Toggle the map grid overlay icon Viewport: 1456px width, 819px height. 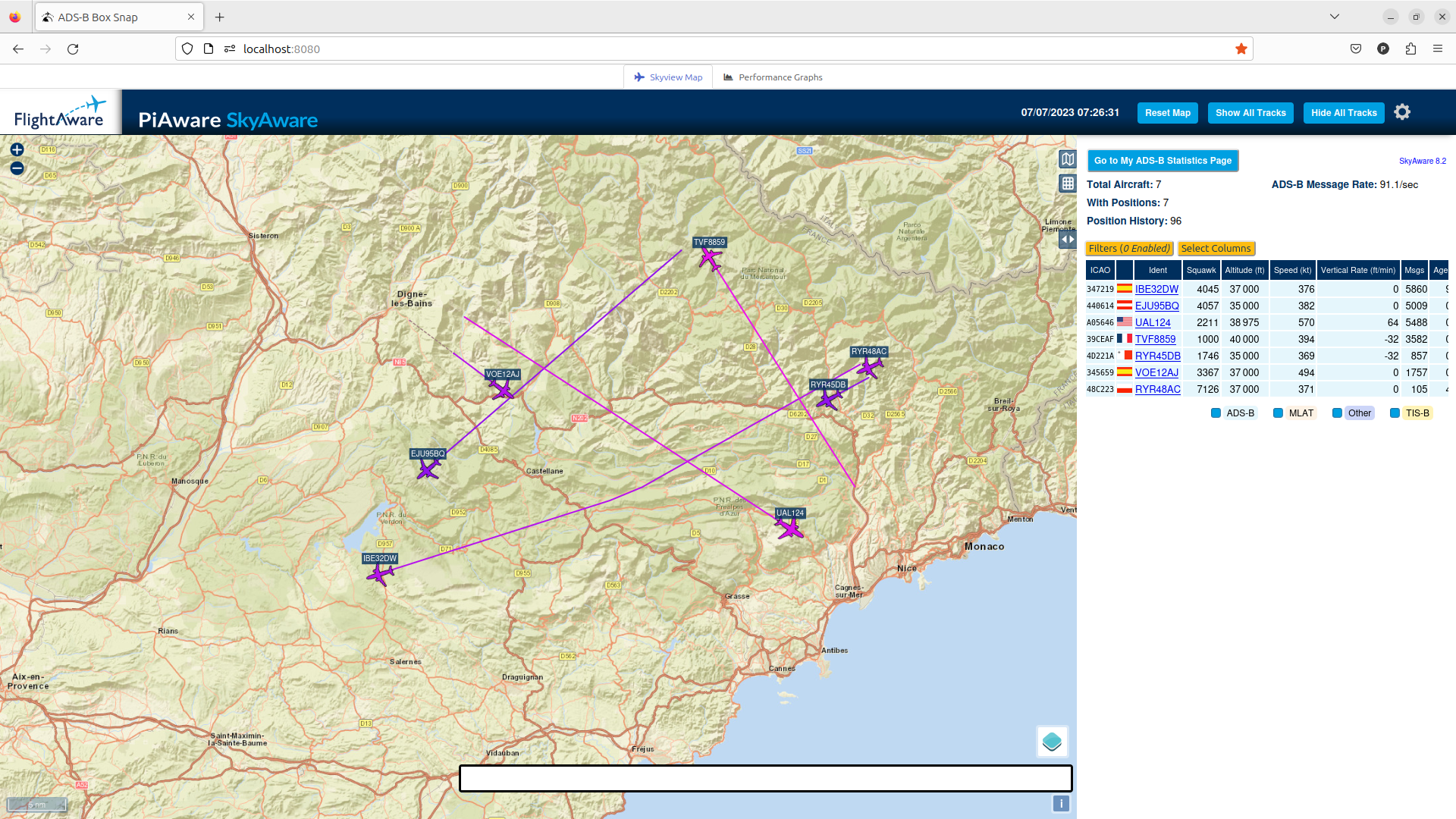(x=1068, y=184)
